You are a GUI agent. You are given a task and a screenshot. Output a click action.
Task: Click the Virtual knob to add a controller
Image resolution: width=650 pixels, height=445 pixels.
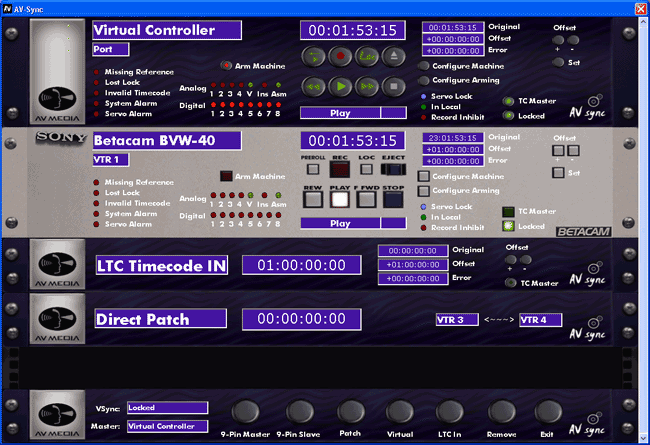point(400,411)
